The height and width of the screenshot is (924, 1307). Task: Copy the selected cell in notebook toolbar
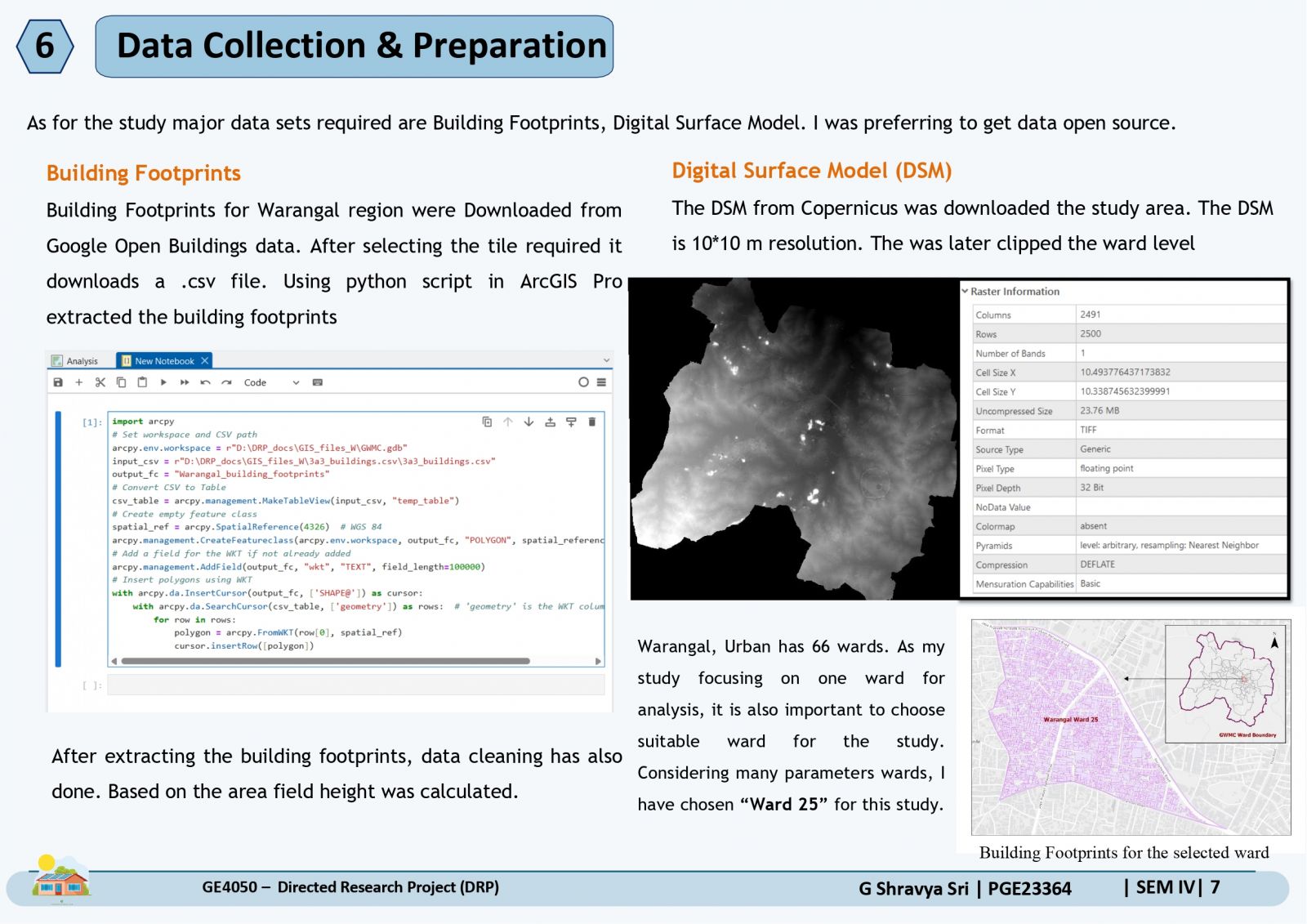121,382
